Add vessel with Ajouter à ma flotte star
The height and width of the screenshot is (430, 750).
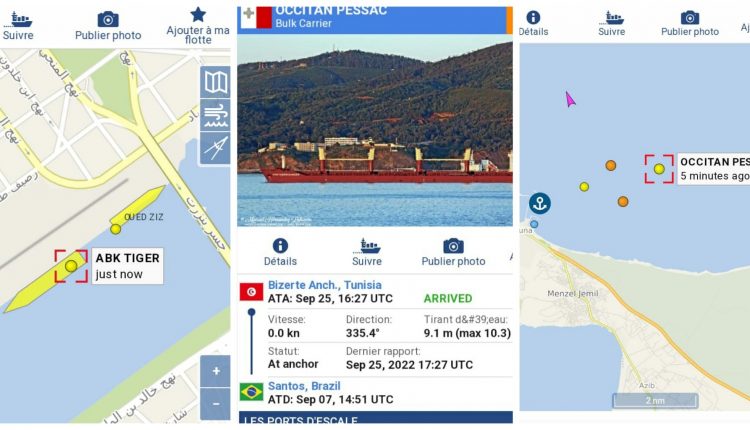tap(198, 26)
